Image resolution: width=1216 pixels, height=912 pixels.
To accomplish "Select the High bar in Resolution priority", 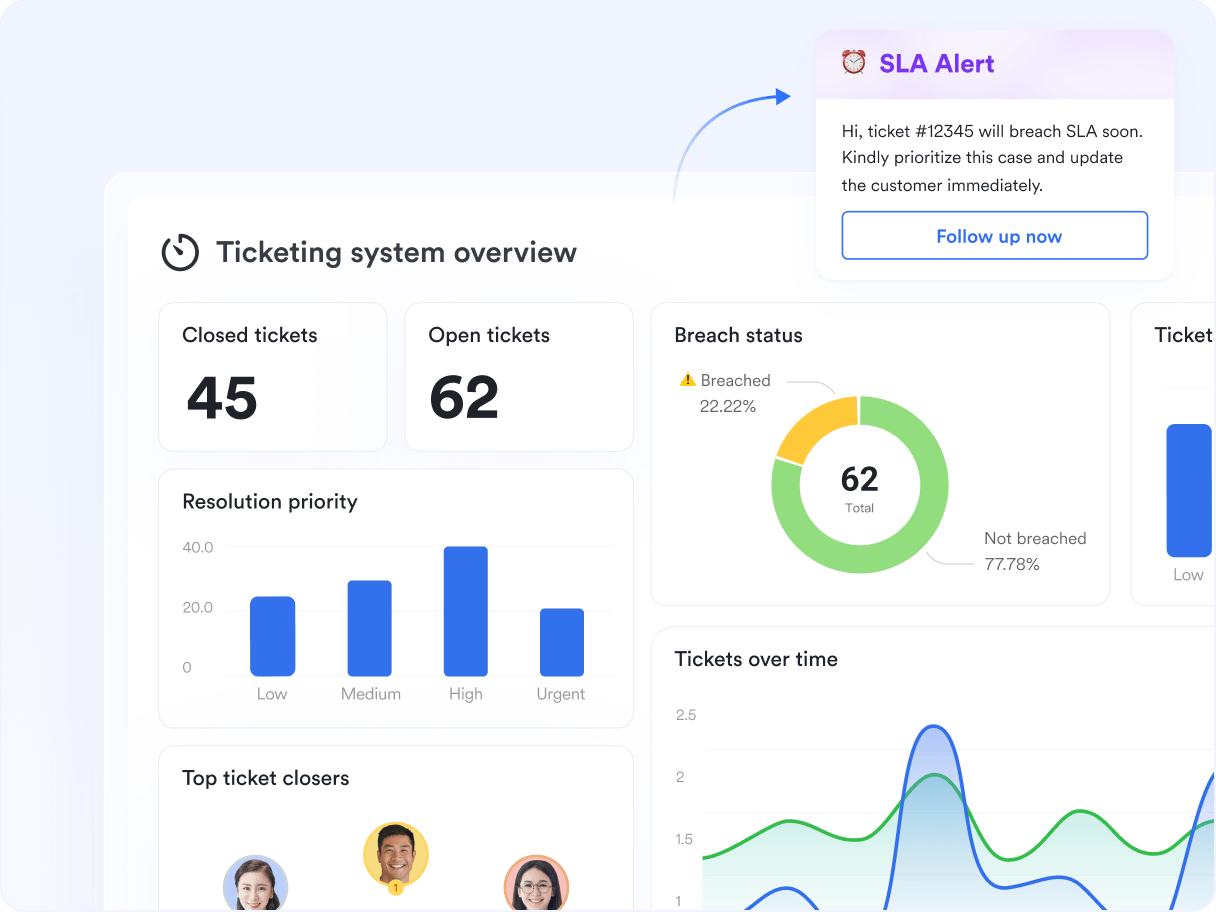I will click(x=465, y=611).
